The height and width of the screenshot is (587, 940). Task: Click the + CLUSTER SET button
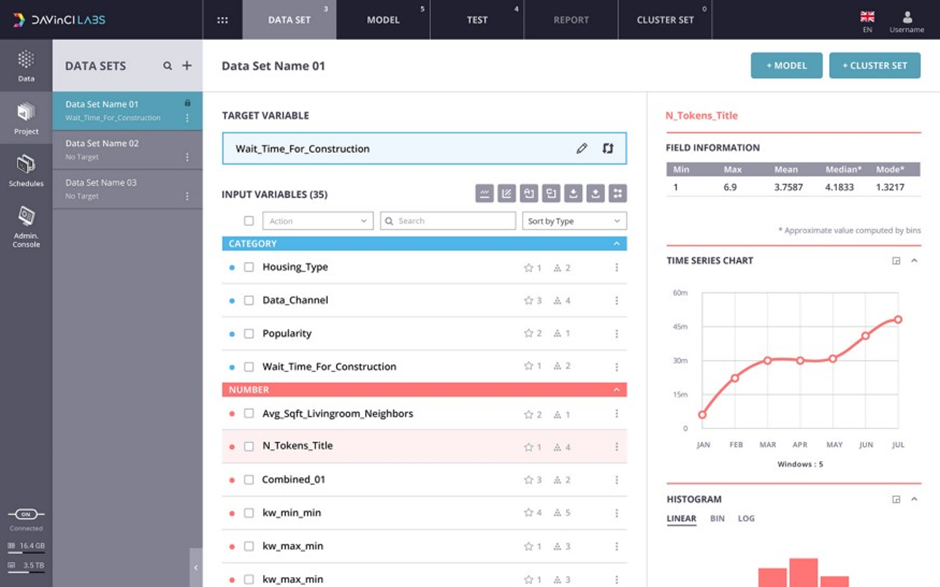(x=875, y=65)
